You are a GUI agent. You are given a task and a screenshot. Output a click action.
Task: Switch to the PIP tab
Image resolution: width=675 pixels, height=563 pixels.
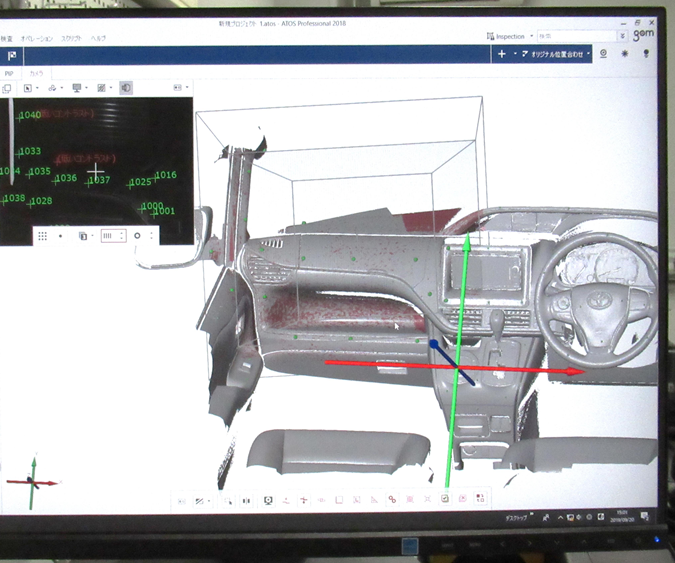point(9,73)
